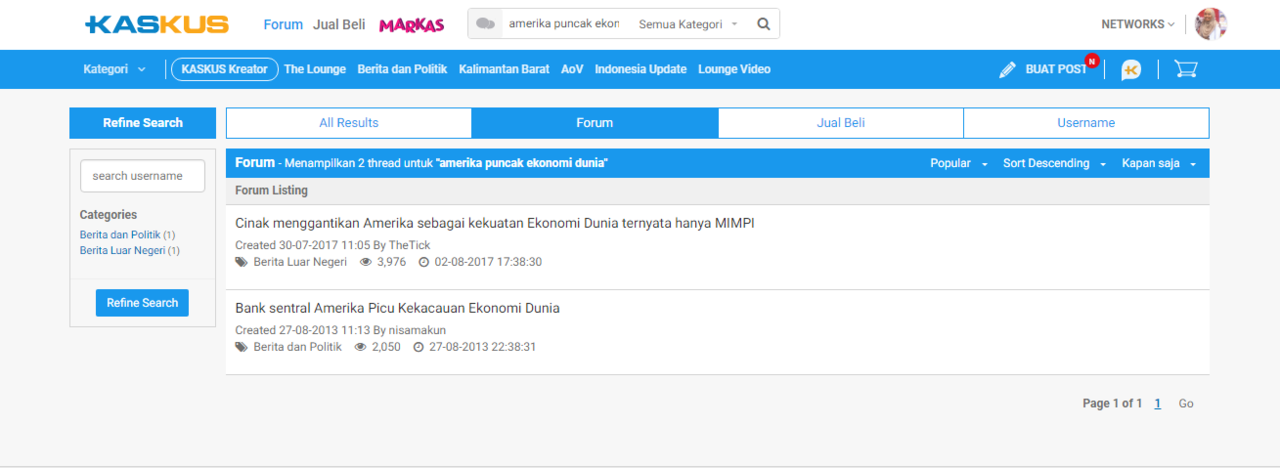Switch to the Jual Beli results tab
The image size is (1280, 468).
[841, 123]
